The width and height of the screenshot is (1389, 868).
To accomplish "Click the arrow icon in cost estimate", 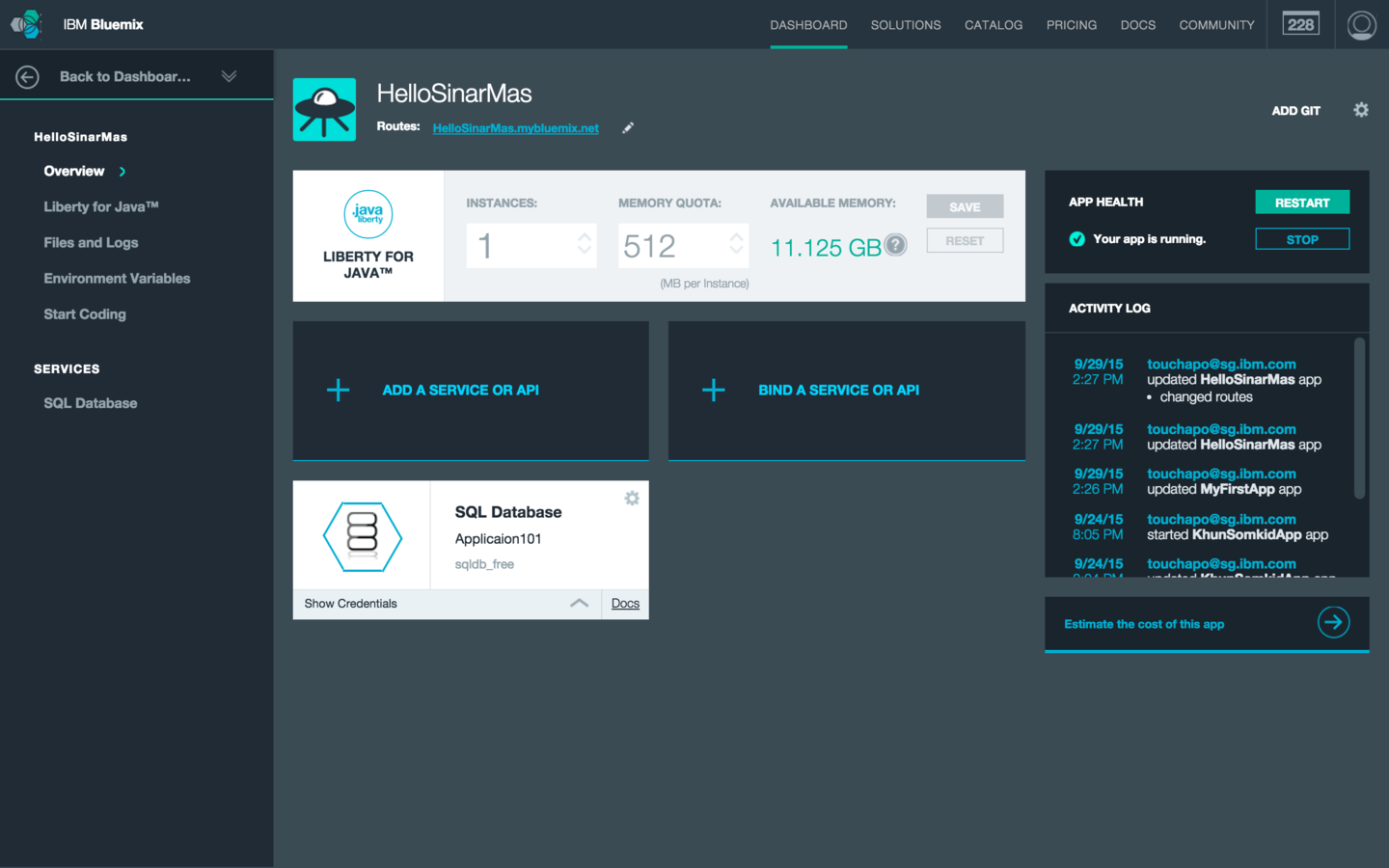I will (x=1333, y=622).
